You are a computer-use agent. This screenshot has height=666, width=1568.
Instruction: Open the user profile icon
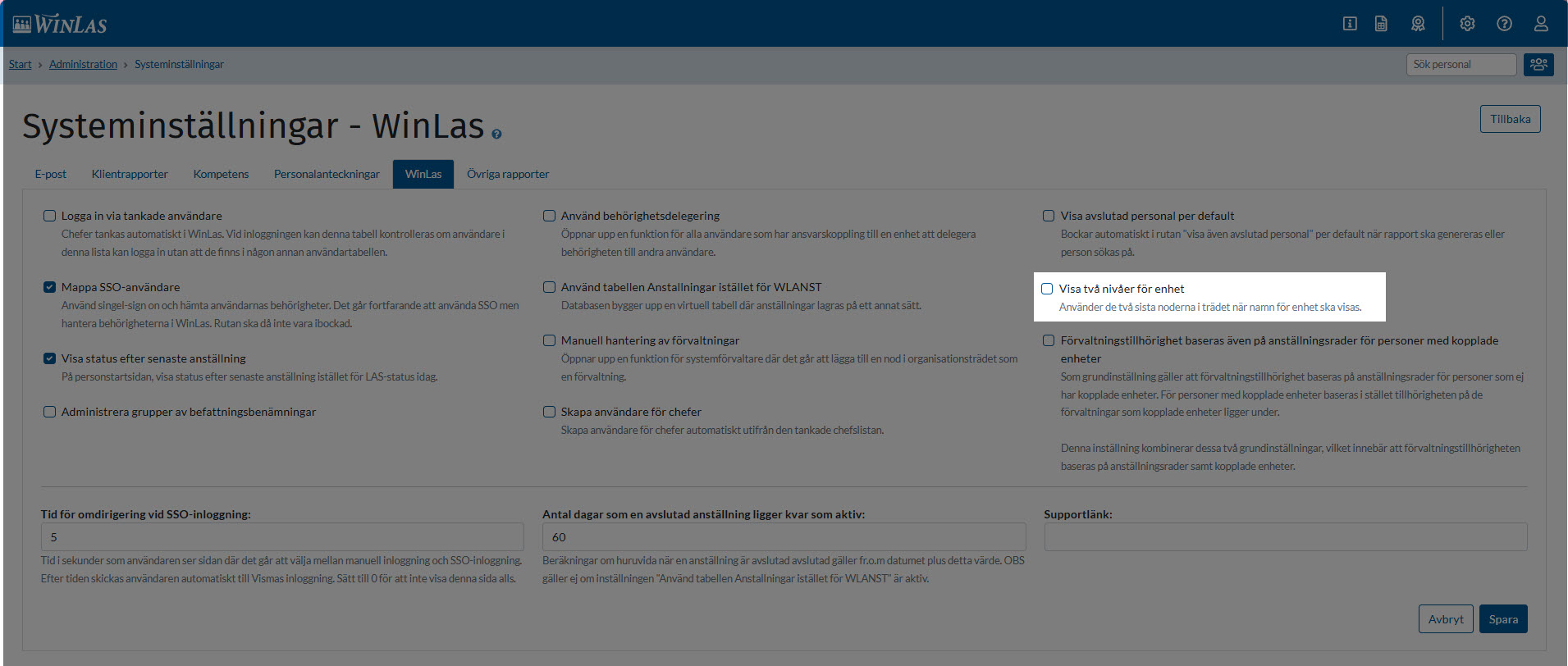tap(1541, 24)
